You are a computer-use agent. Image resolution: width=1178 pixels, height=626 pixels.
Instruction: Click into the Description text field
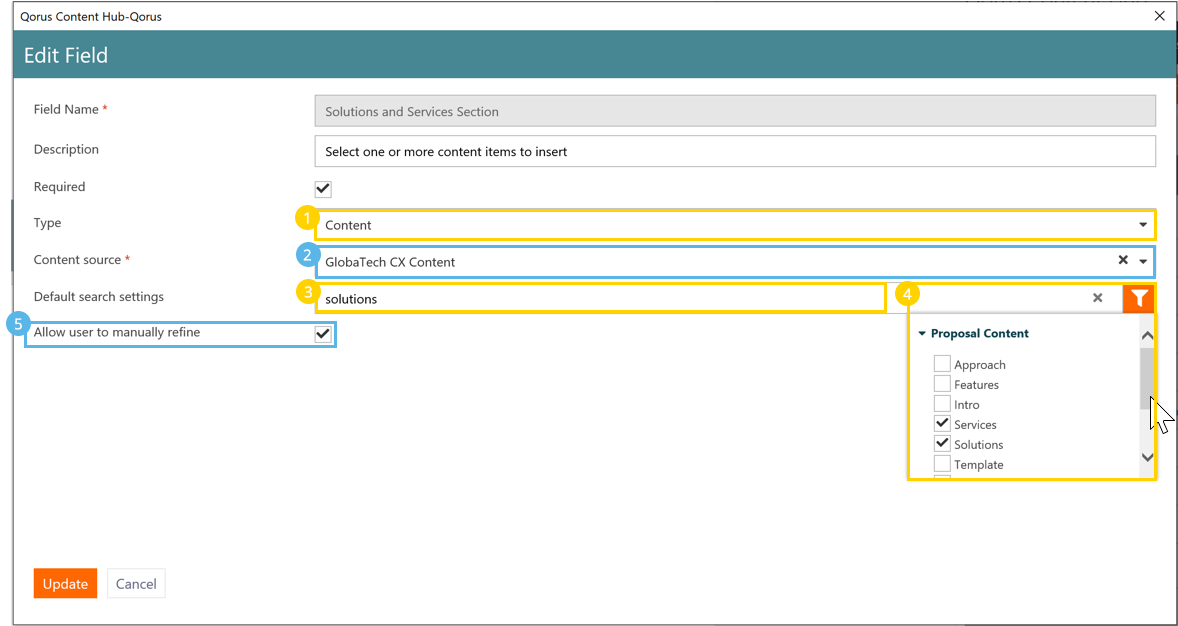tap(735, 151)
